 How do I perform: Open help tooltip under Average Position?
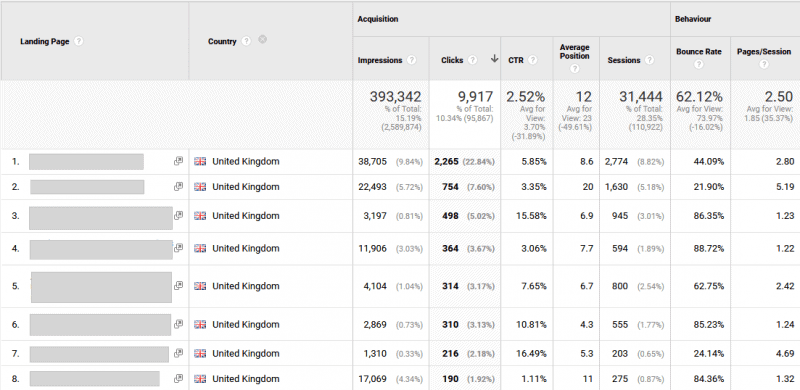click(574, 69)
